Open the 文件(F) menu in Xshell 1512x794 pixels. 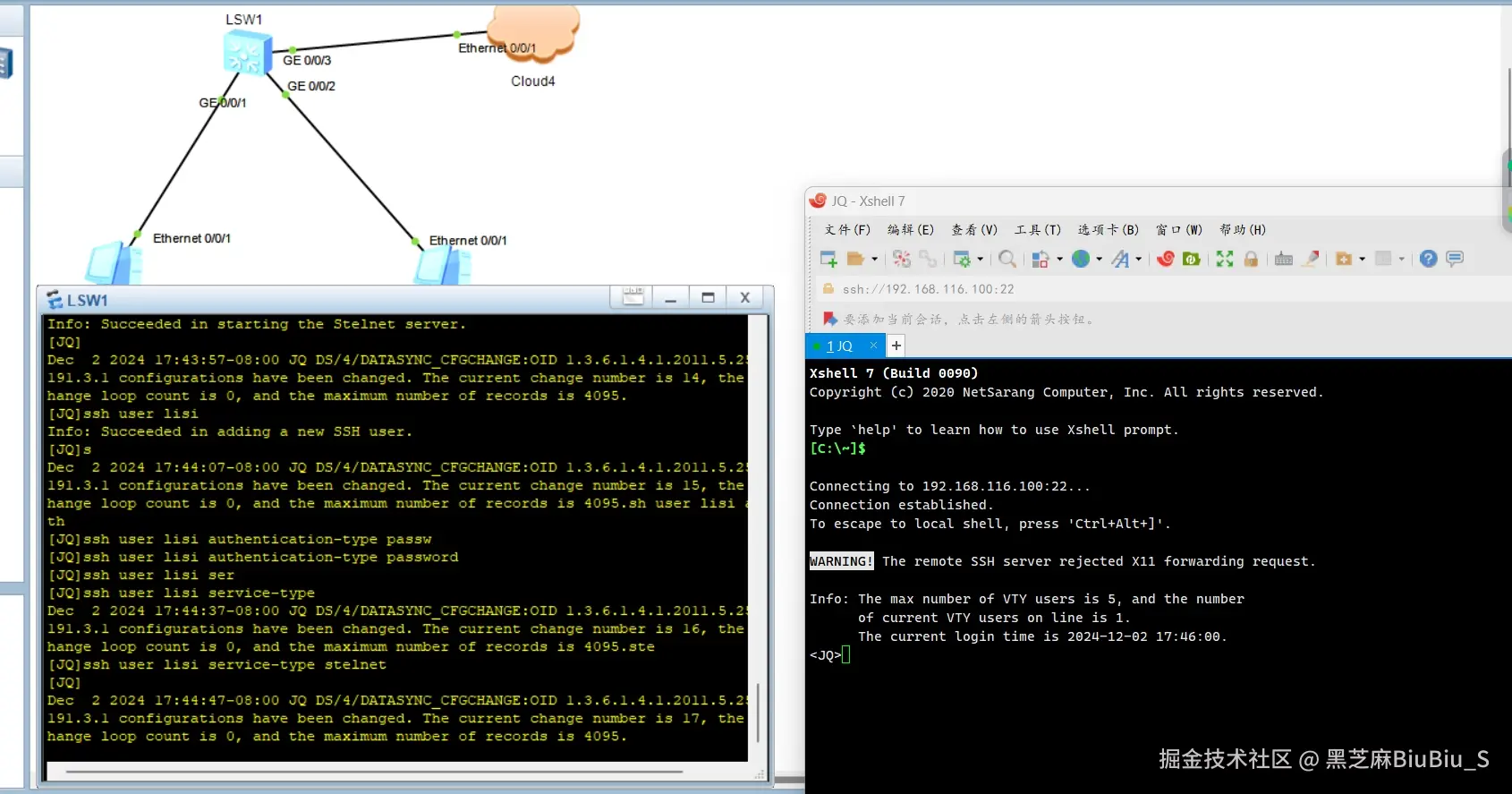click(x=847, y=230)
